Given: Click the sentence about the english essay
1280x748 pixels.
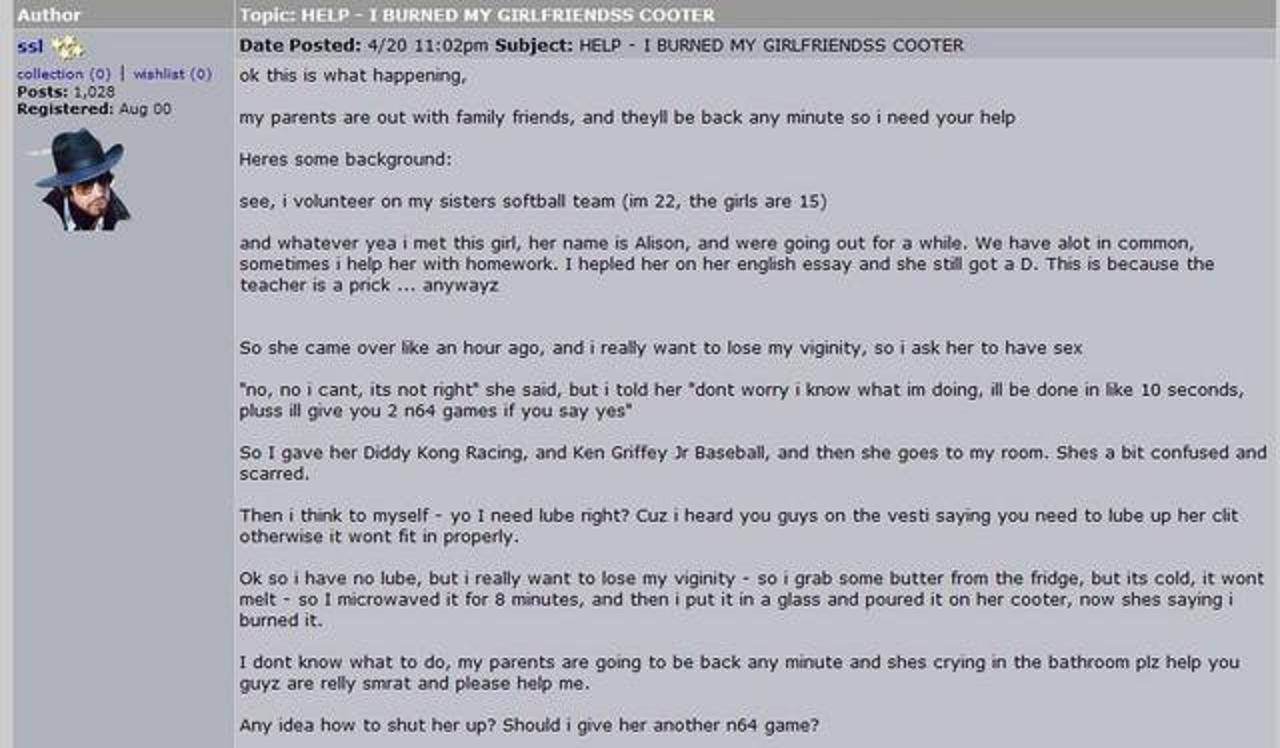Looking at the screenshot, I should click(727, 264).
